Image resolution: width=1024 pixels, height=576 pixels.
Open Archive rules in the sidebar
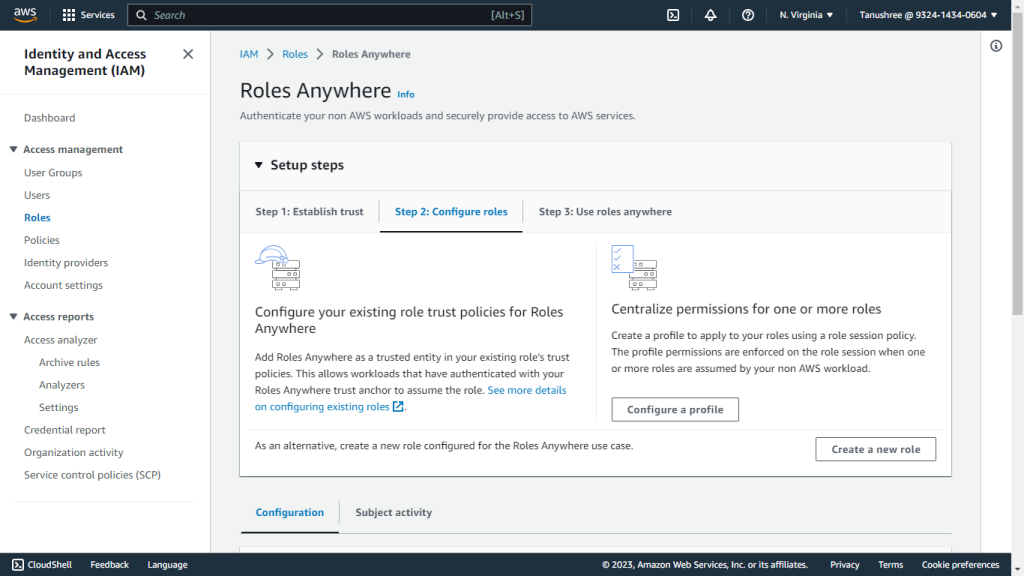point(69,362)
